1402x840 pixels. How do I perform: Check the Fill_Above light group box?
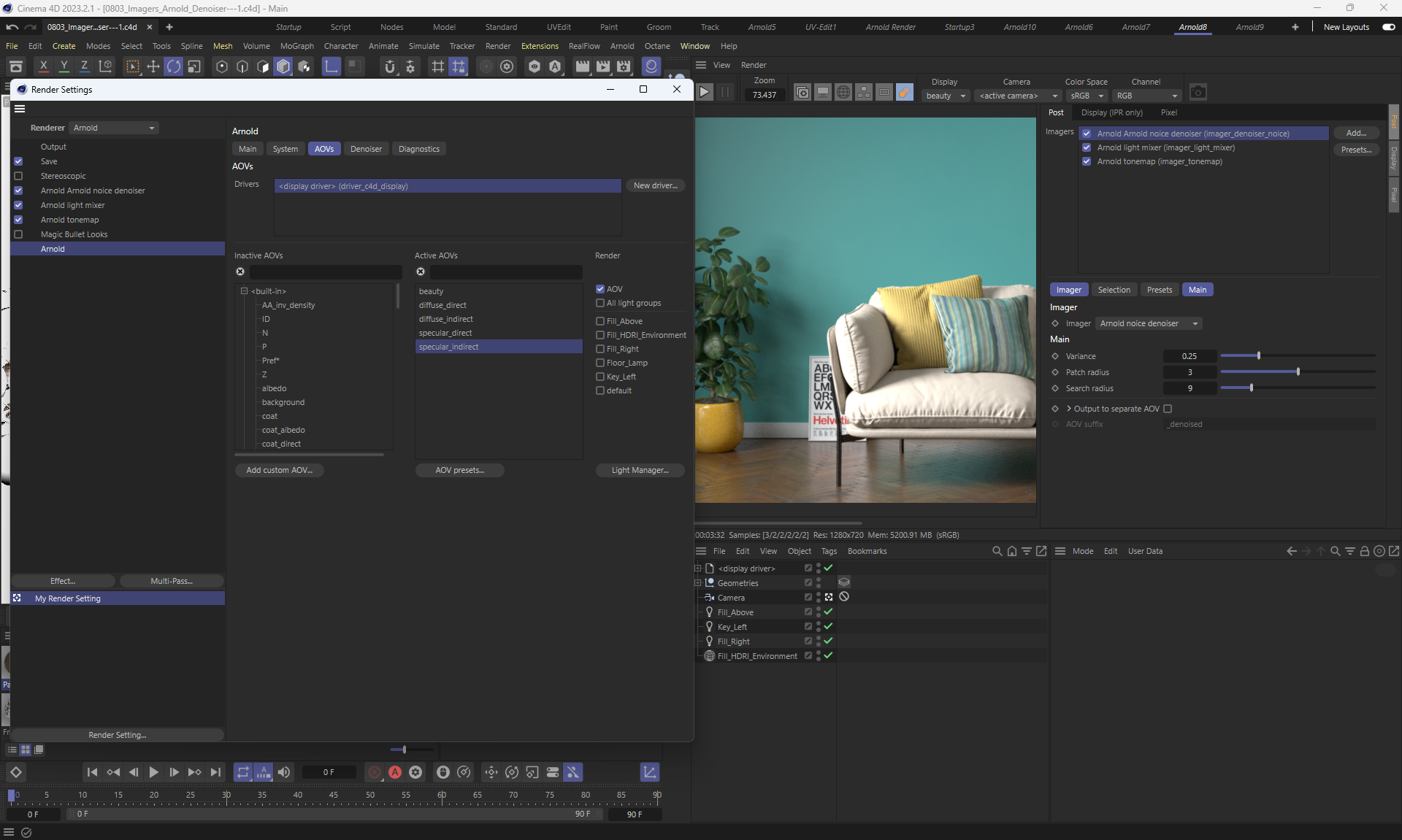tap(600, 321)
